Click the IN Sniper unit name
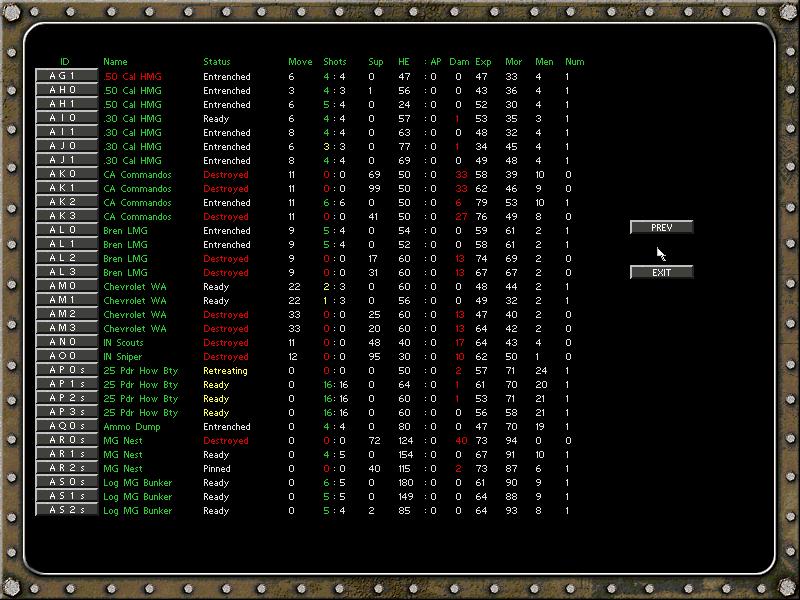Viewport: 800px width, 600px height. (x=122, y=357)
